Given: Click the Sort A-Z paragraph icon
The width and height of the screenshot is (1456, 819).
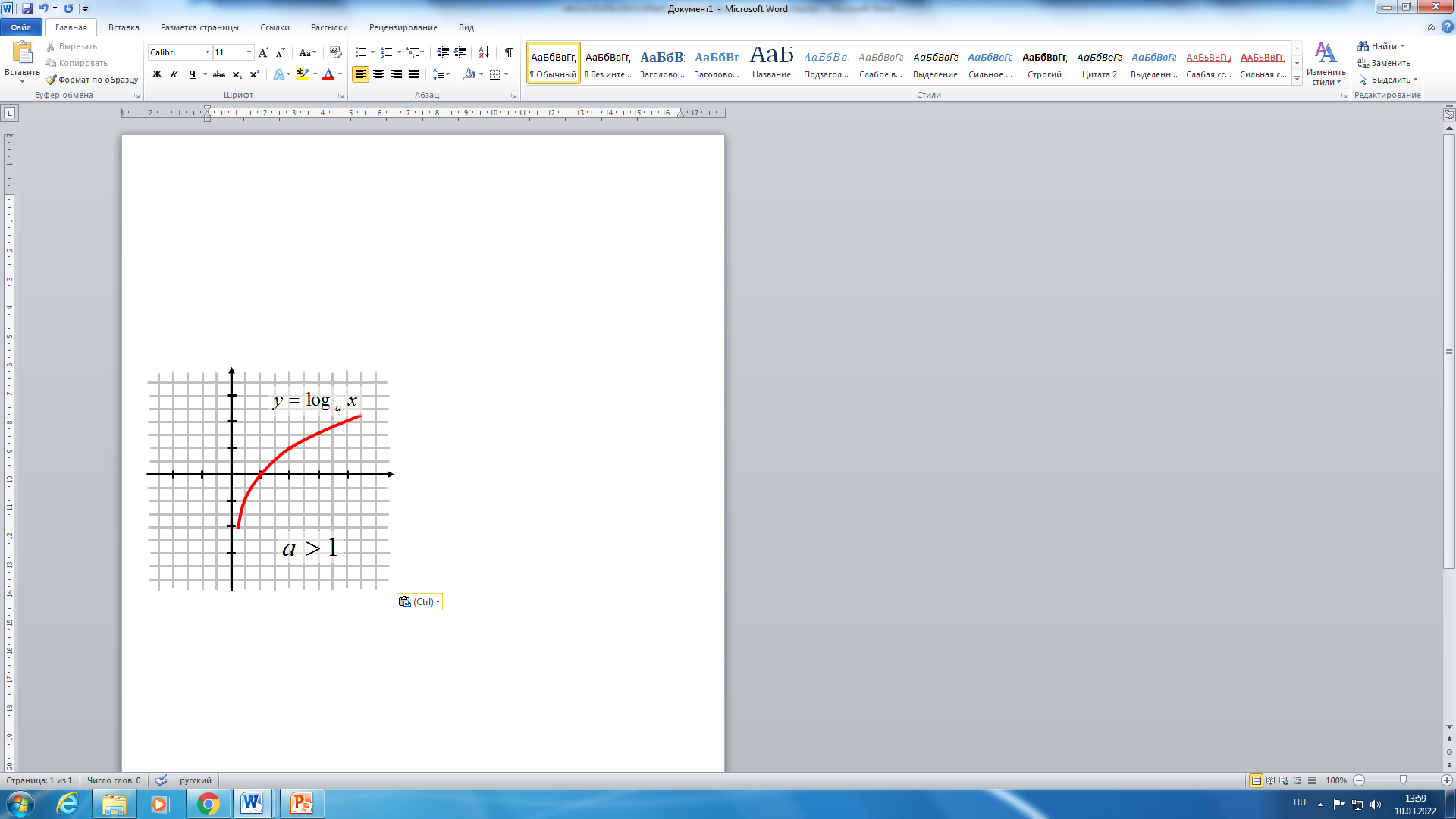Looking at the screenshot, I should [x=483, y=52].
